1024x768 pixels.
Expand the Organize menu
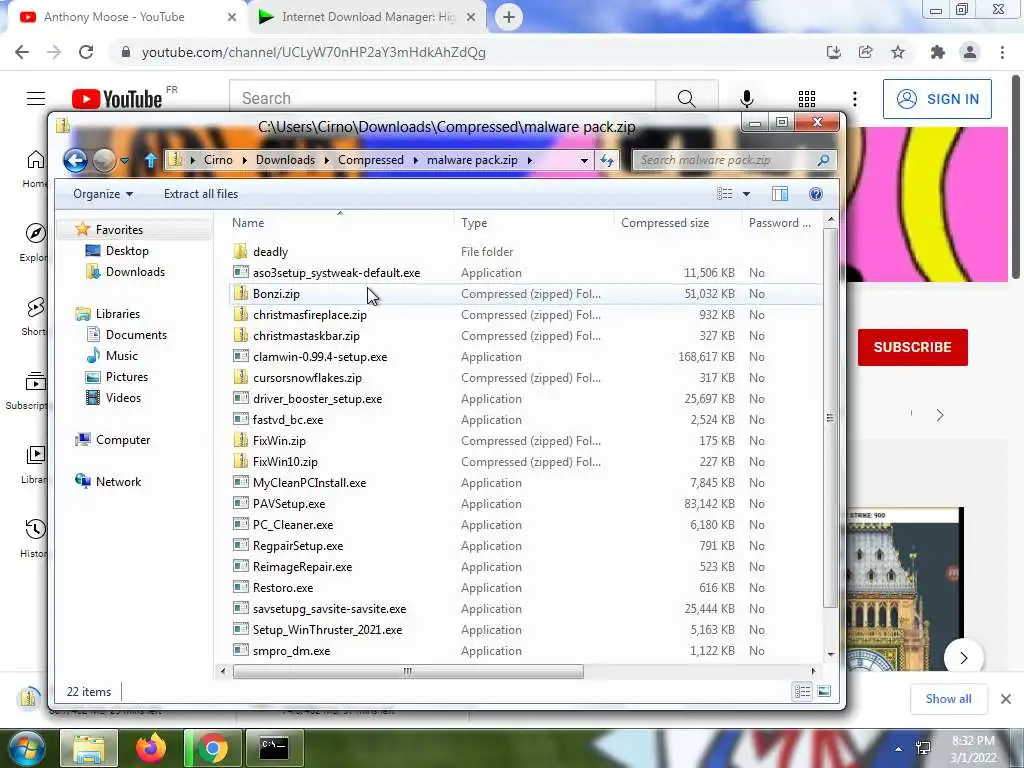click(103, 194)
